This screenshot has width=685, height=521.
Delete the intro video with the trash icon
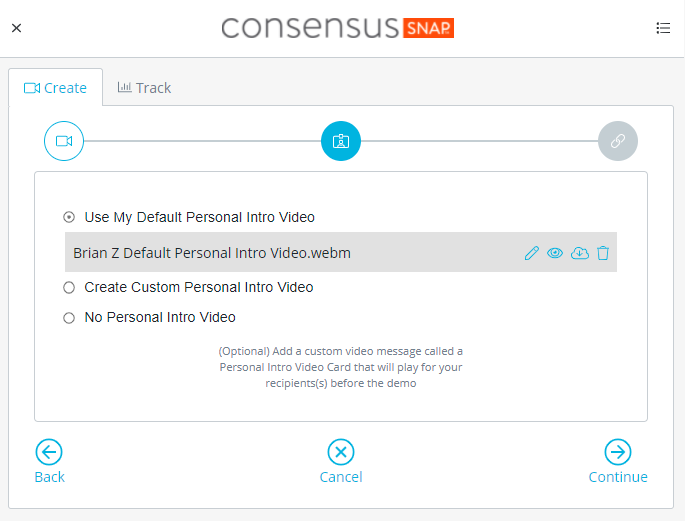[603, 253]
